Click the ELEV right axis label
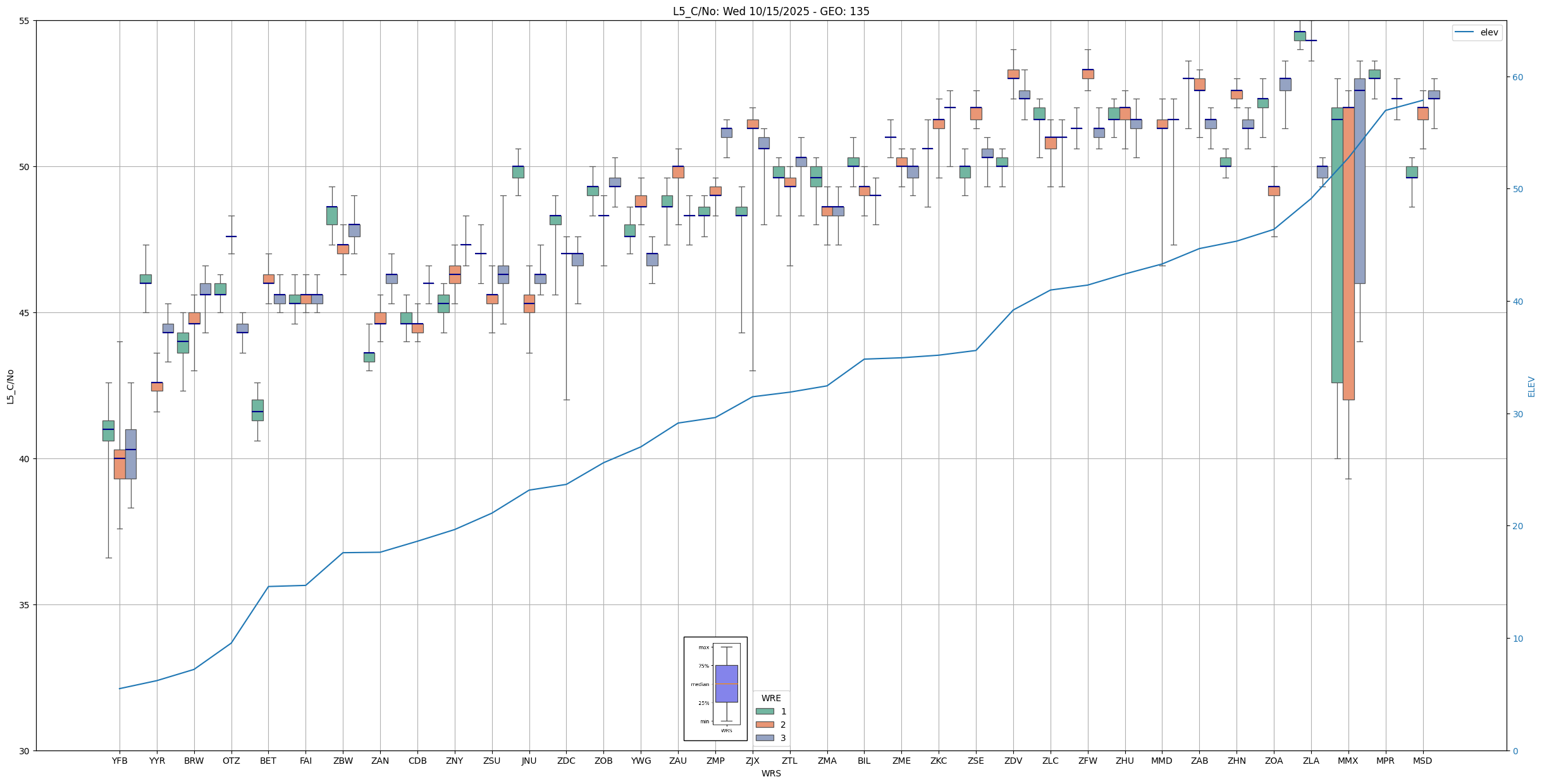 click(x=1531, y=386)
